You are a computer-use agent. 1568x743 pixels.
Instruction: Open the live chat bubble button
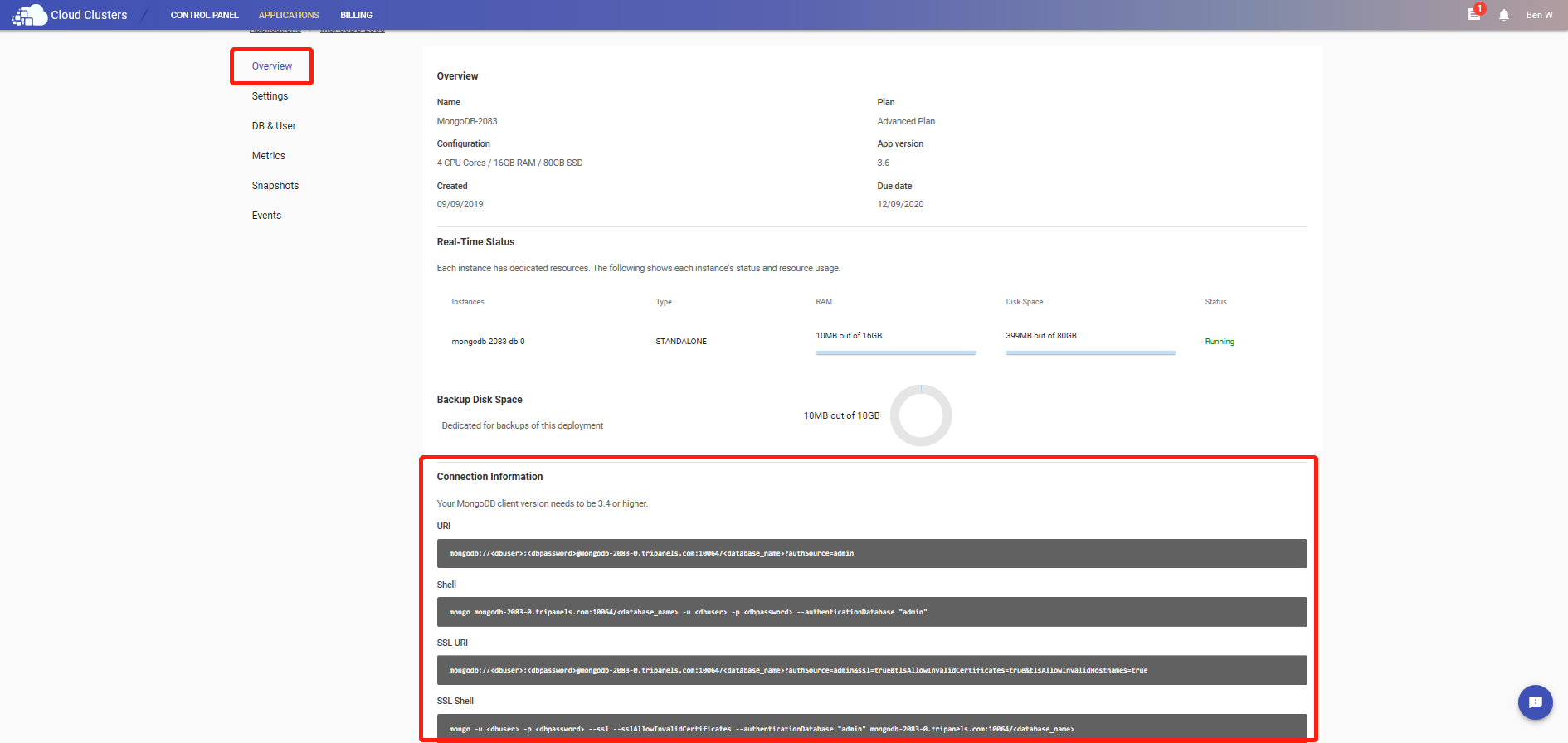pos(1535,702)
